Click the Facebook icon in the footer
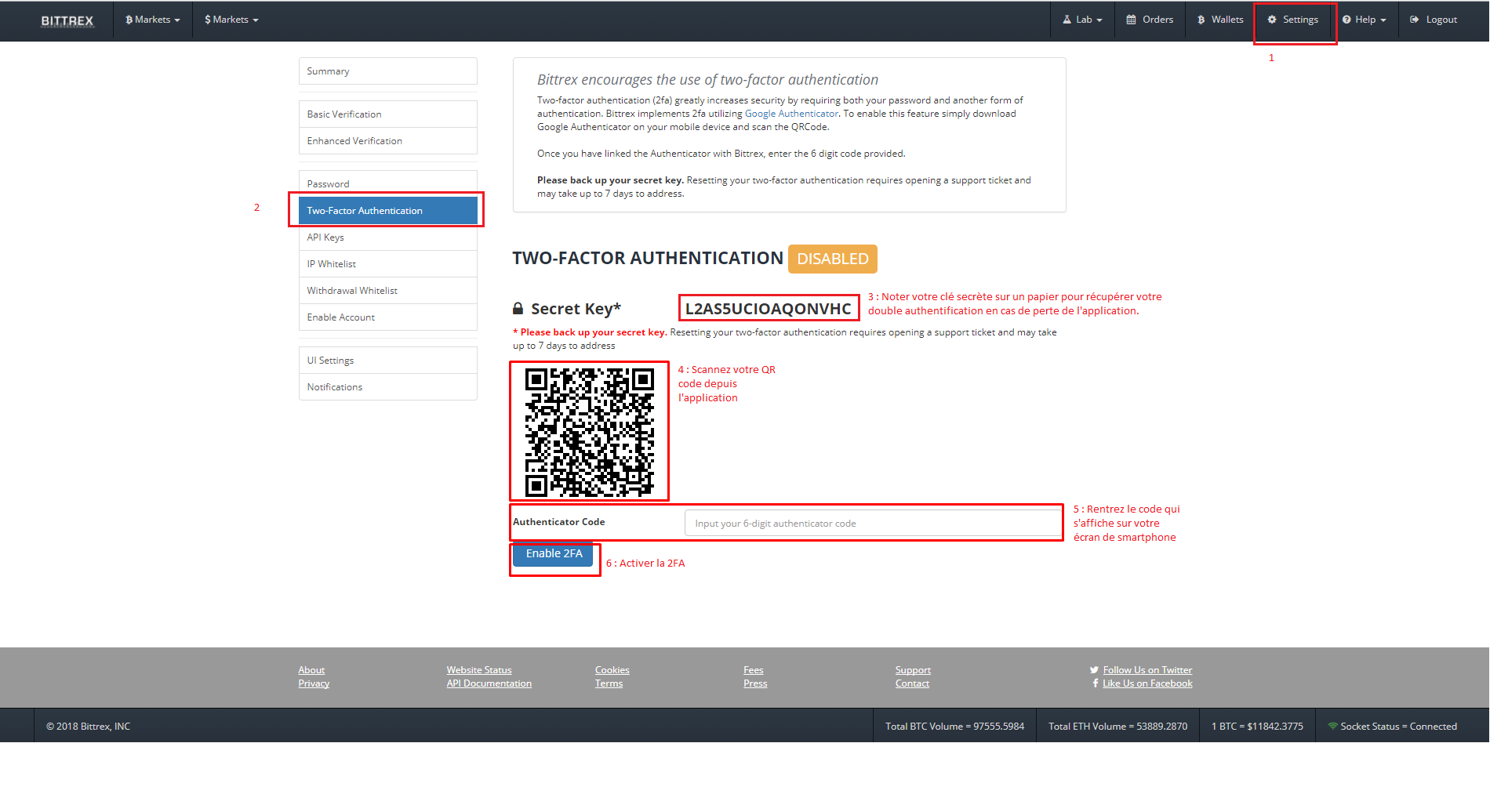Image resolution: width=1490 pixels, height=812 pixels. (1096, 683)
